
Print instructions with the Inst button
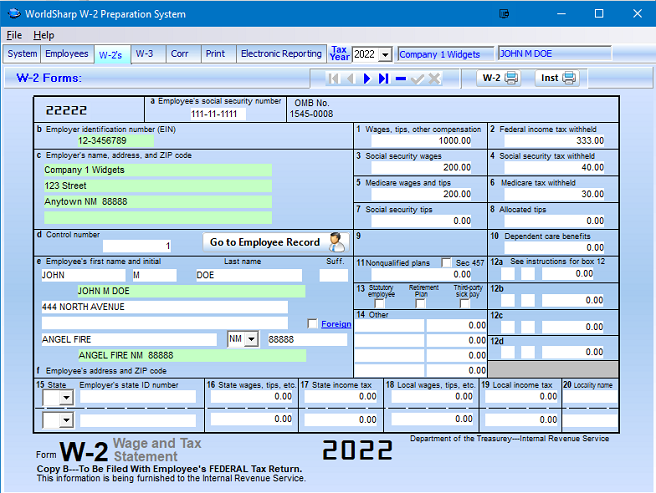point(558,78)
